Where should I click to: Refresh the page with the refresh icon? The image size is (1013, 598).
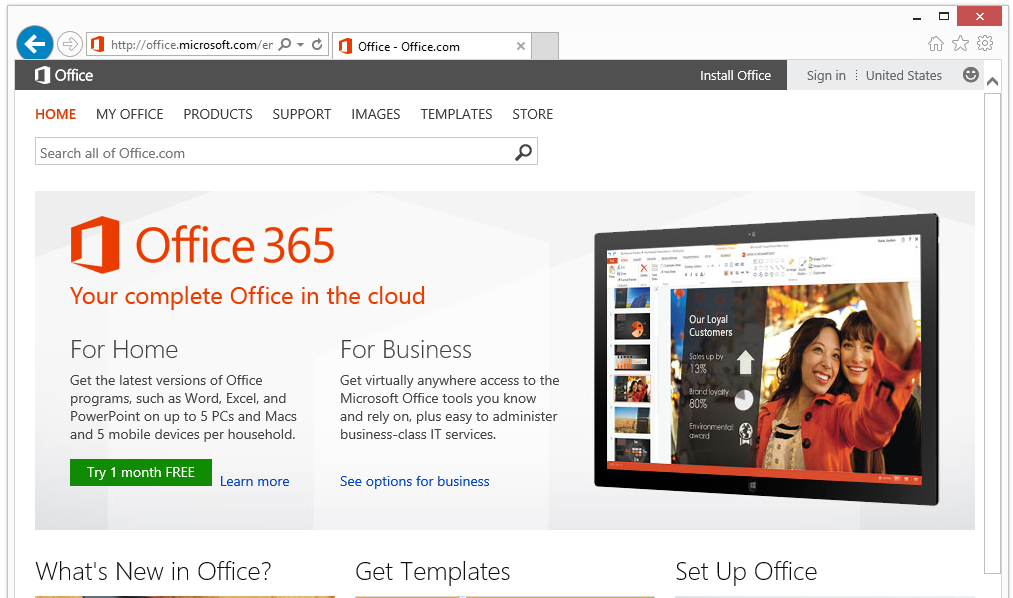[x=316, y=45]
